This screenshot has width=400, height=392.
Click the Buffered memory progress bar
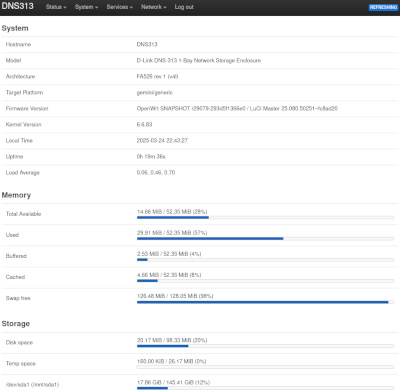[265, 260]
